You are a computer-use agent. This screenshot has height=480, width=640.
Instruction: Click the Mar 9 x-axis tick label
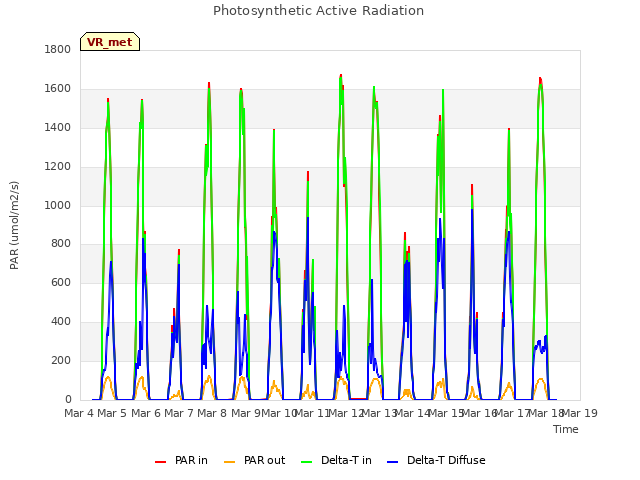(245, 413)
